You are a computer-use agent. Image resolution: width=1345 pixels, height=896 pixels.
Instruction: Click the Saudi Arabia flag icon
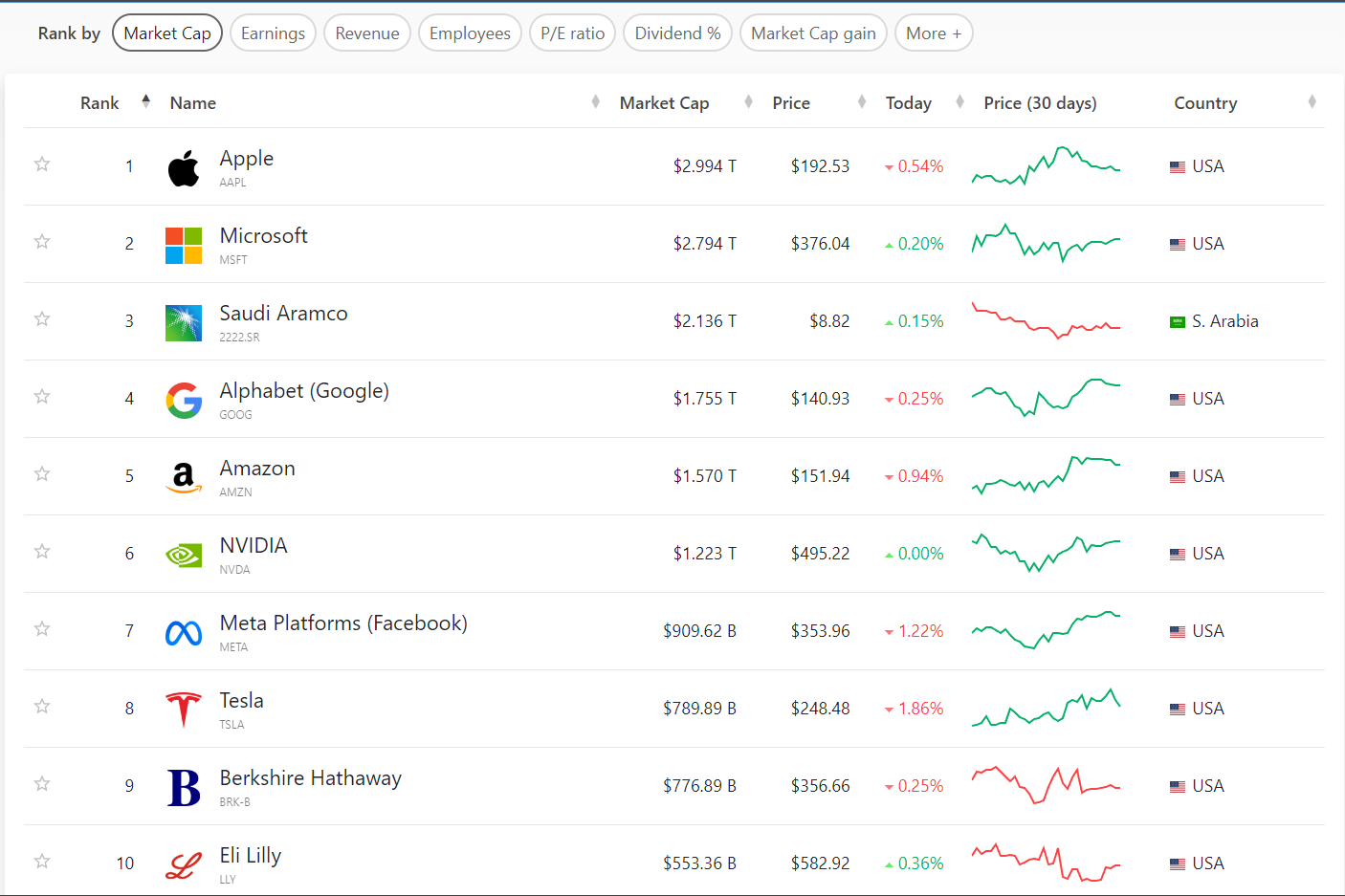tap(1178, 322)
